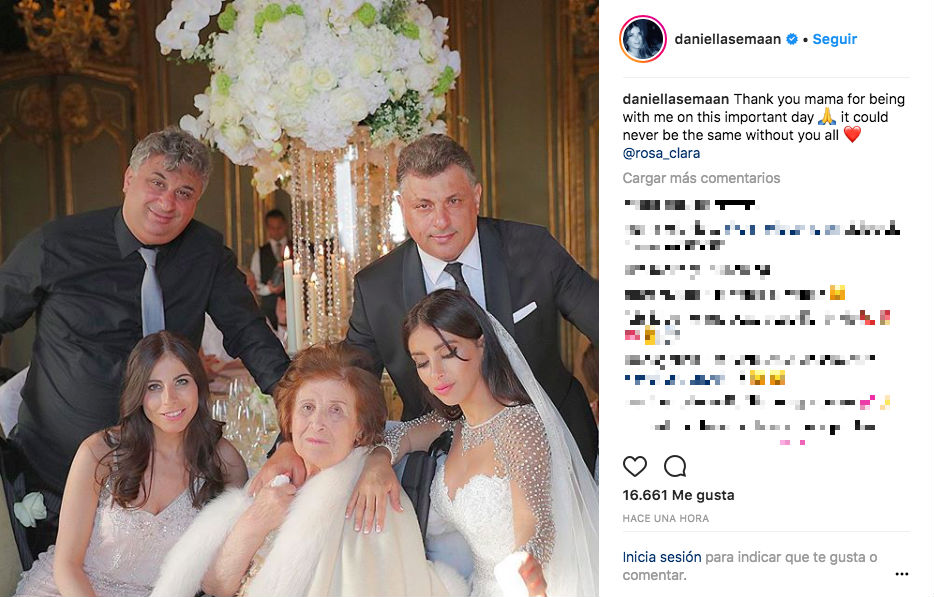
Task: Follow the account with the Seguir link
Action: pos(835,39)
